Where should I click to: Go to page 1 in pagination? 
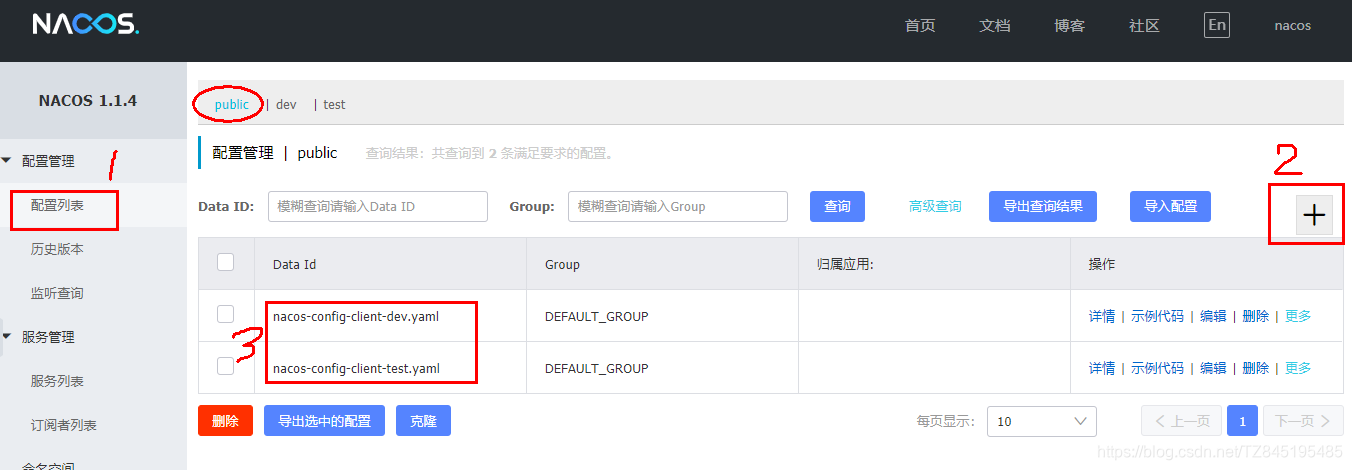point(1242,421)
